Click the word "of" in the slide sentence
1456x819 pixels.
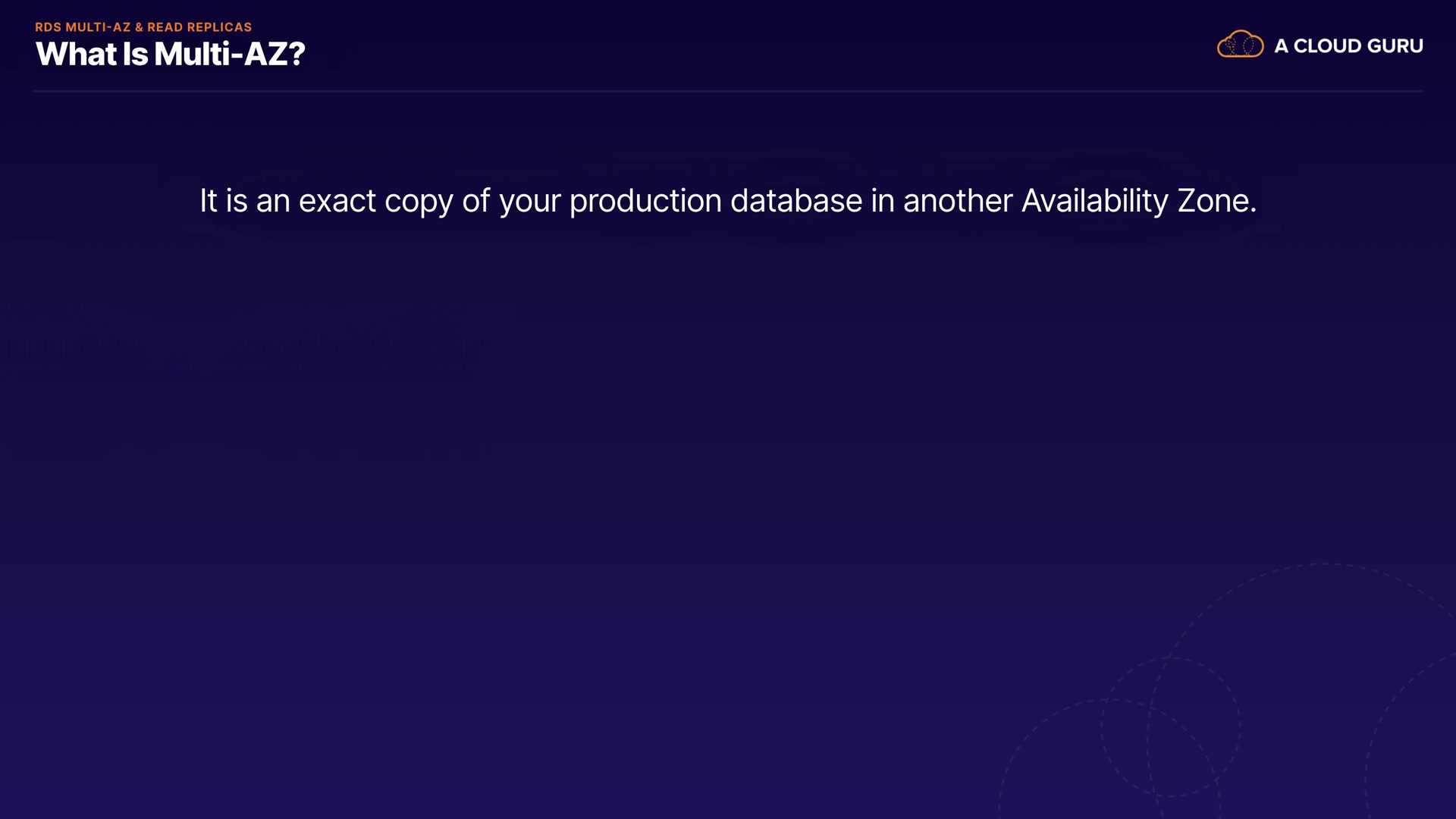(x=475, y=201)
